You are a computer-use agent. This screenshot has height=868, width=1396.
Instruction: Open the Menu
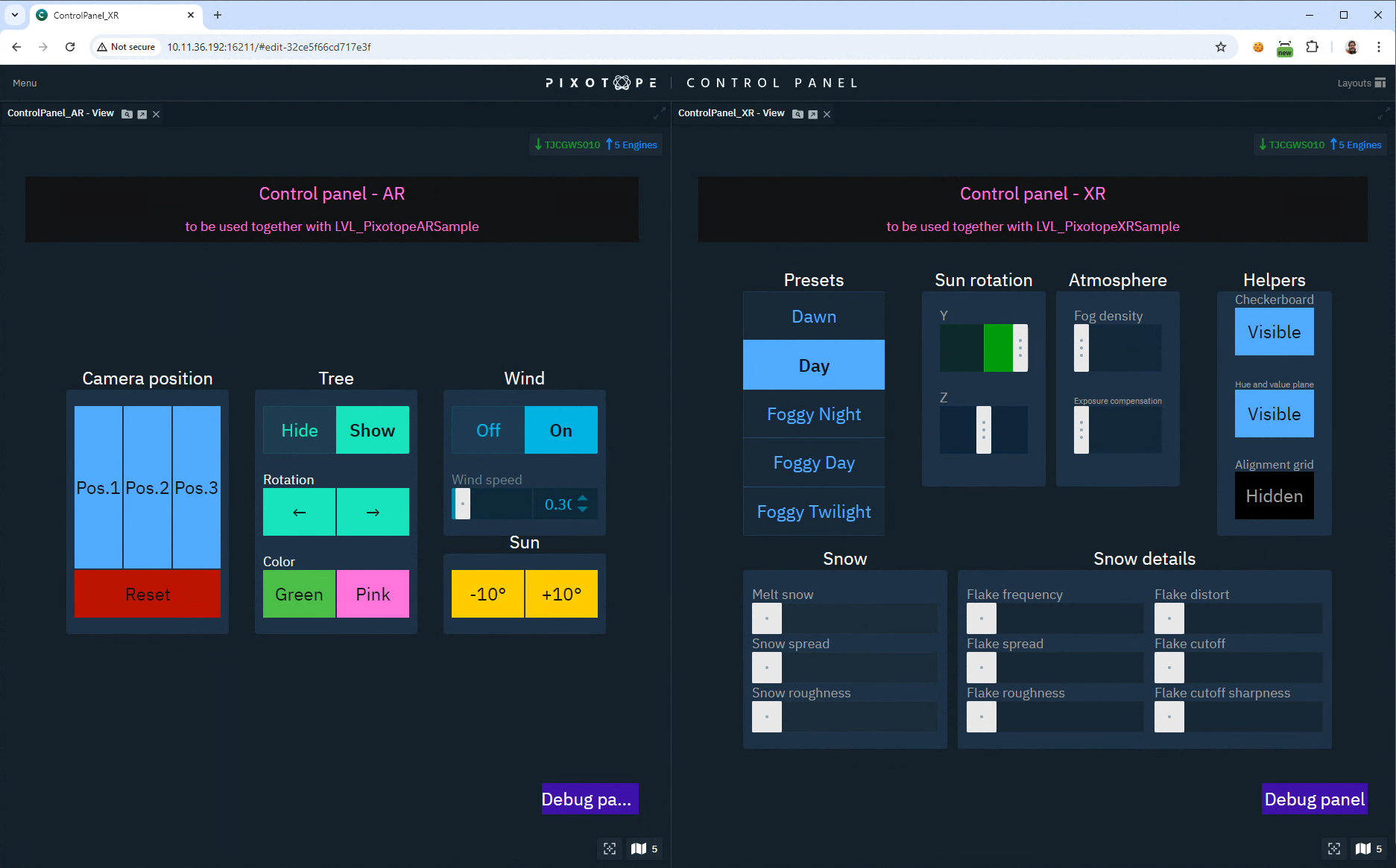click(x=25, y=83)
